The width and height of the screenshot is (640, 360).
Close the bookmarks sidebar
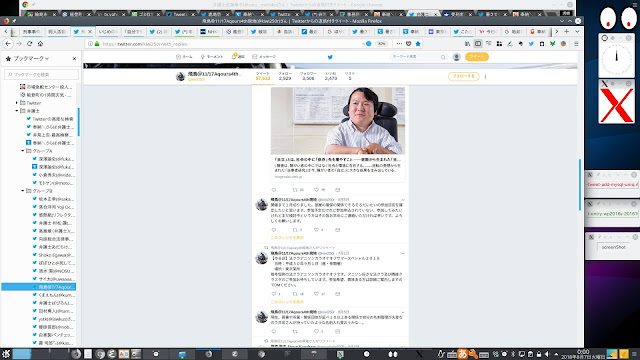[74, 59]
